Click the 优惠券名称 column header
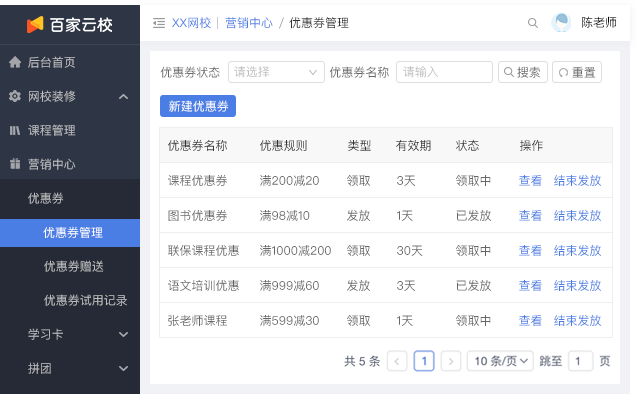Viewport: 638px width, 394px height. pos(198,145)
